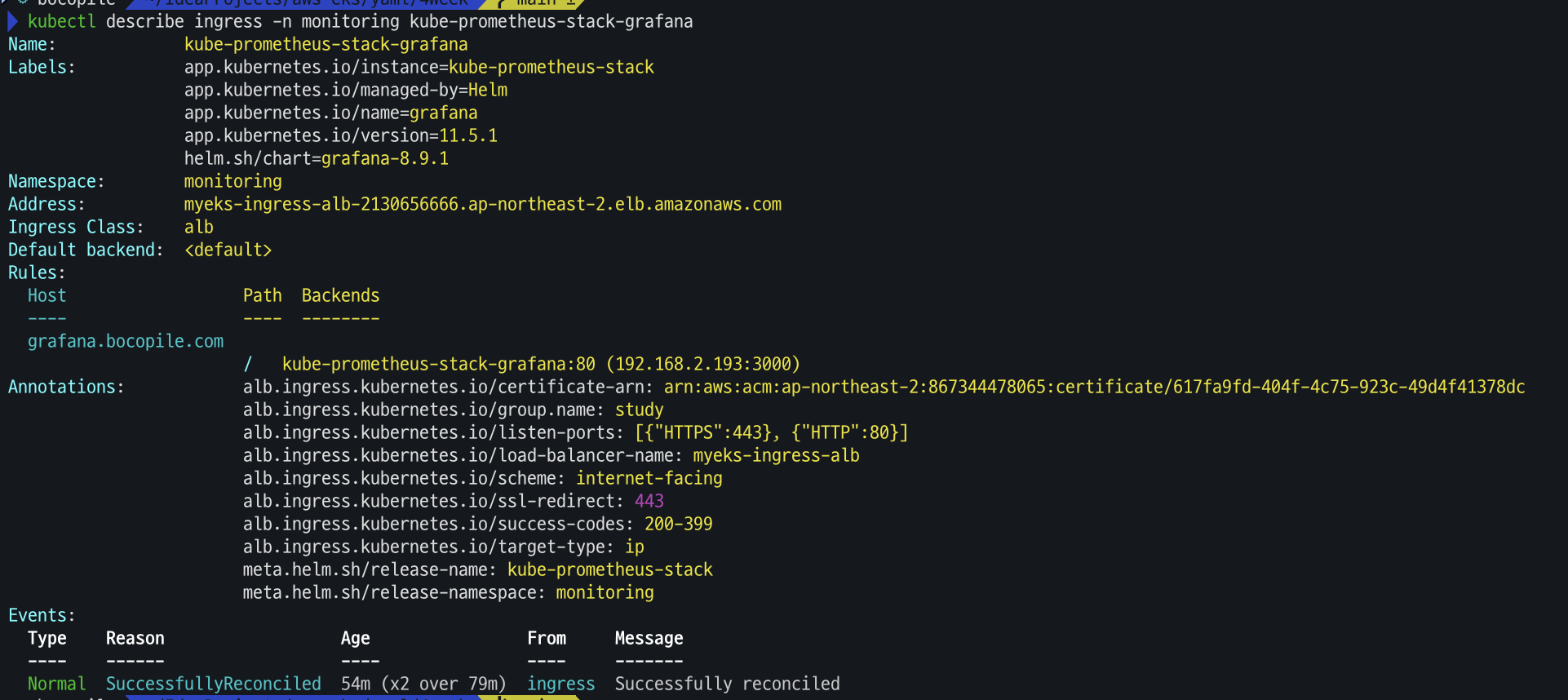
Task: Click the Annotations: label
Action: tap(67, 387)
